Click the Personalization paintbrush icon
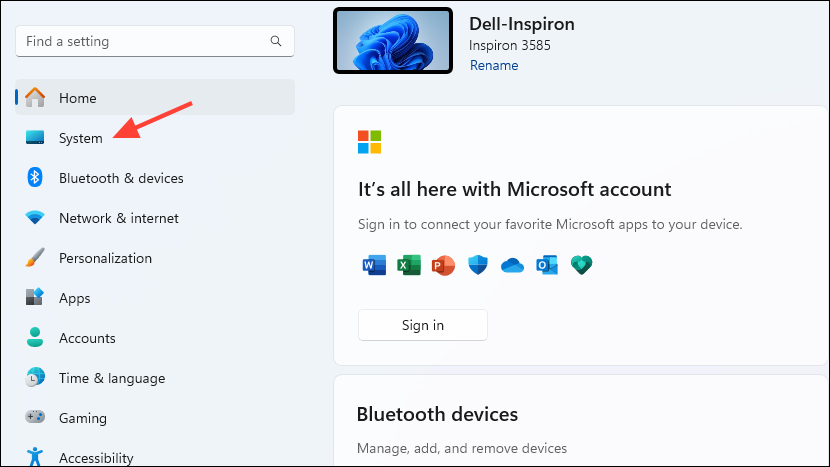Viewport: 830px width, 467px height. click(35, 258)
